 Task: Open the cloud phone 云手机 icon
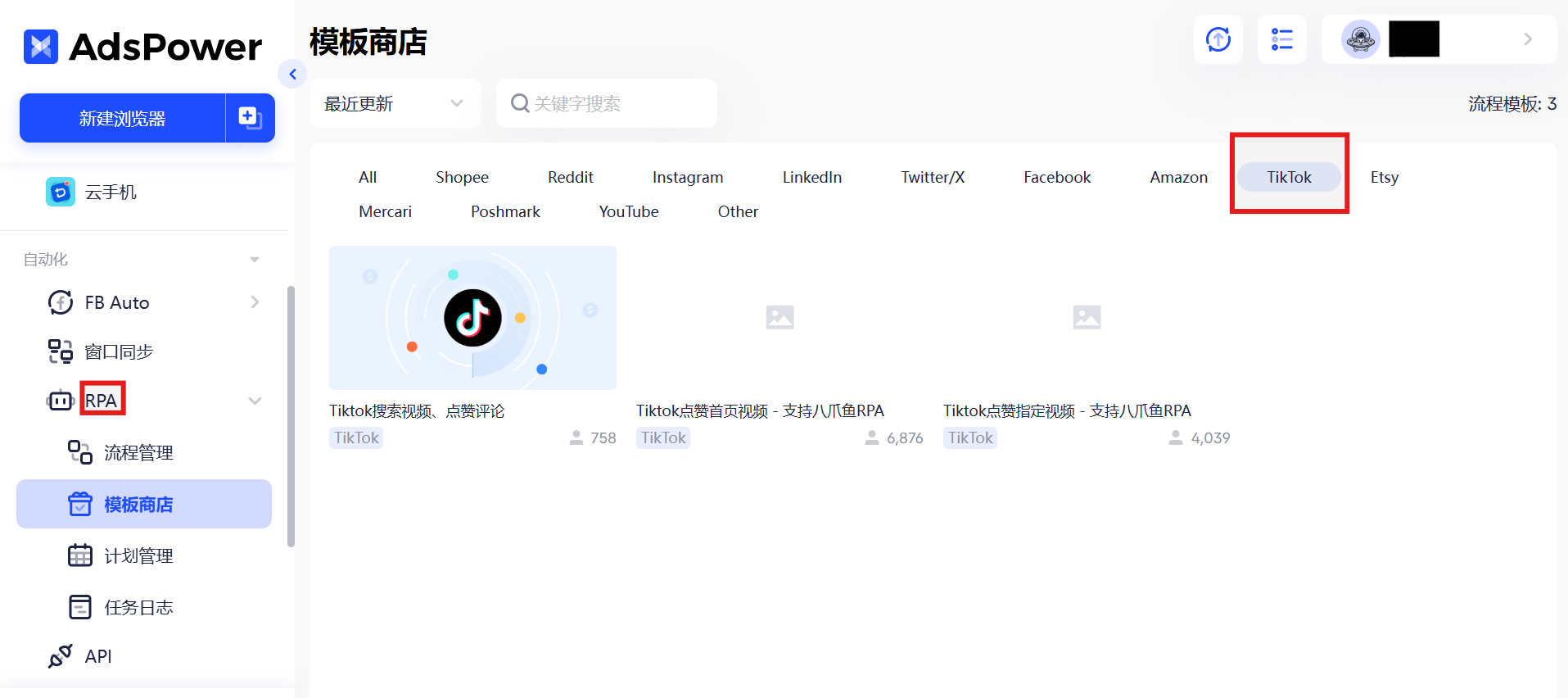pyautogui.click(x=61, y=192)
